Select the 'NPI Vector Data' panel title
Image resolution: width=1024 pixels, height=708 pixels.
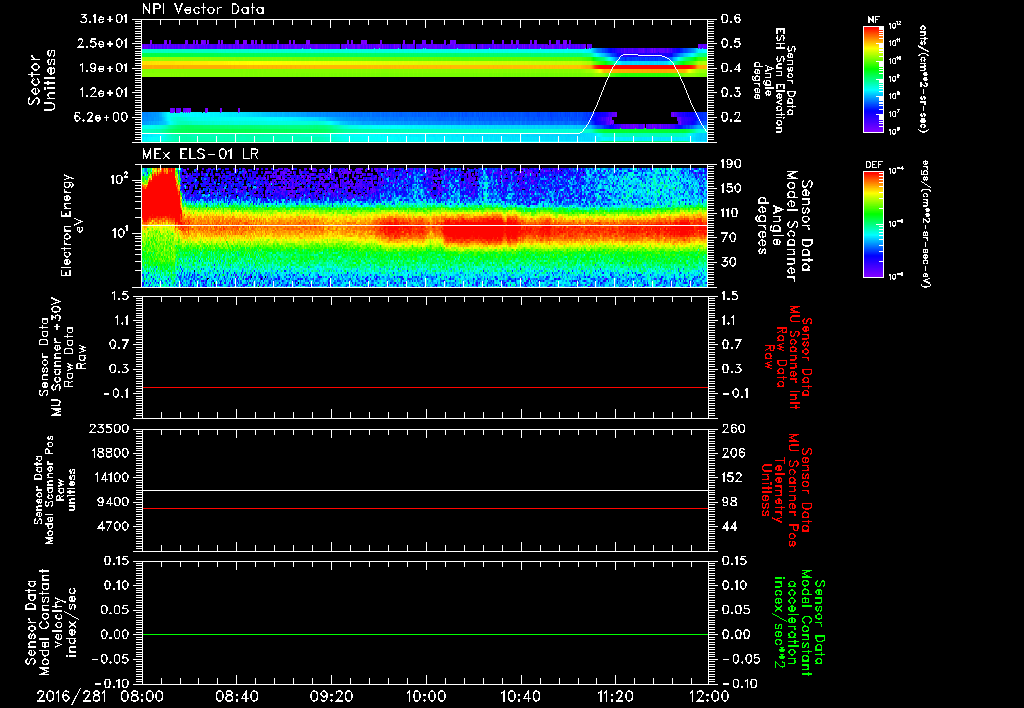point(203,9)
